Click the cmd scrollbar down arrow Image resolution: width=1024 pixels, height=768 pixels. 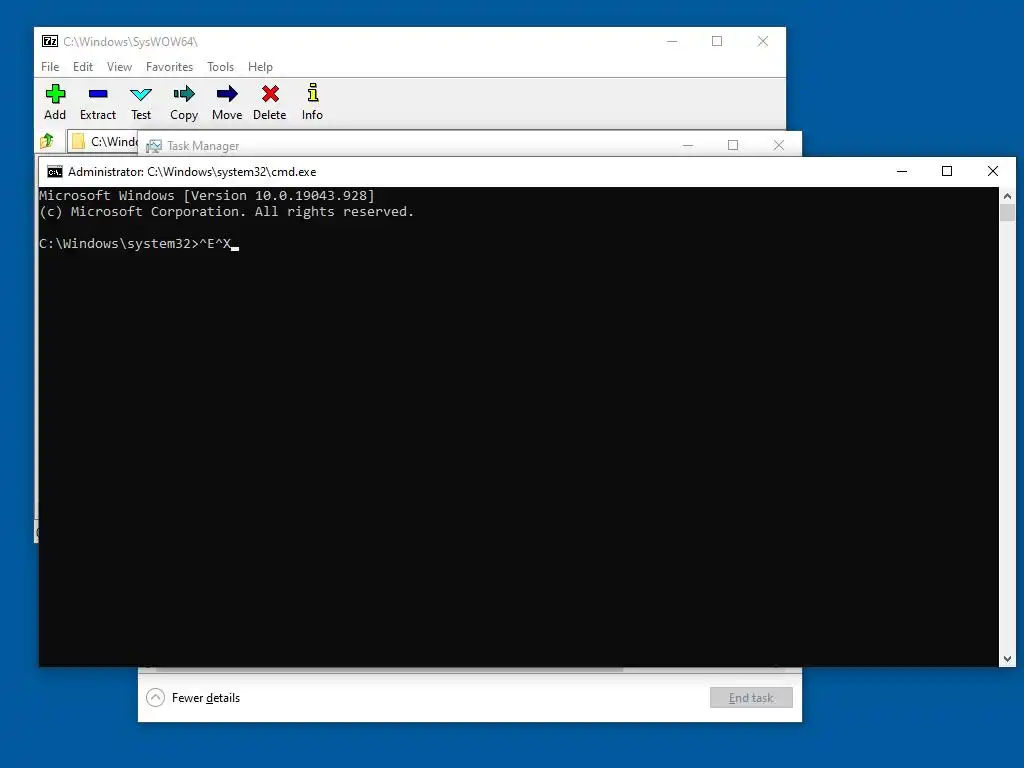pos(1007,659)
